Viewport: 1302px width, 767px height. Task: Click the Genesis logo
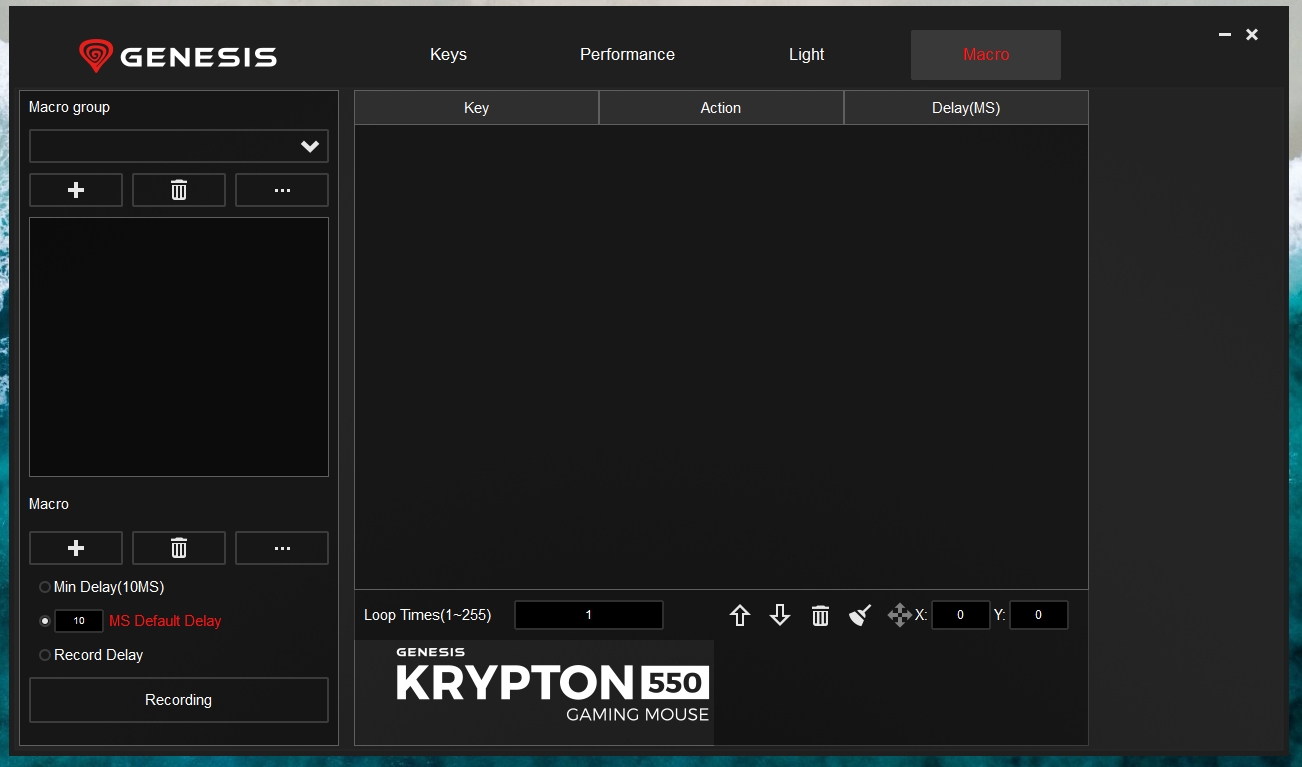tap(178, 55)
